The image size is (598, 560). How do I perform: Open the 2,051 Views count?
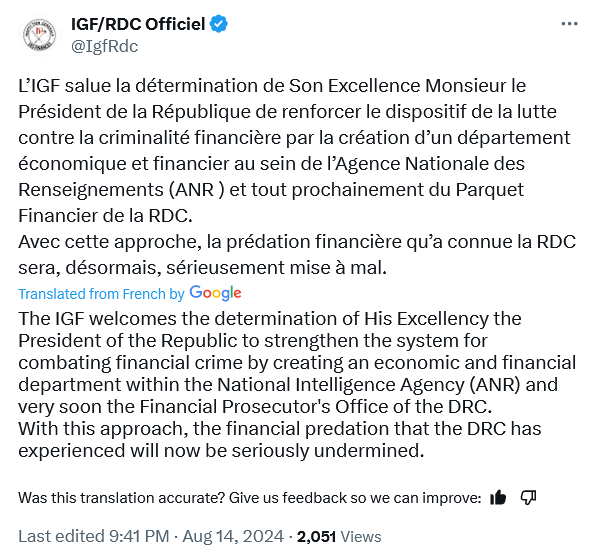pos(339,536)
